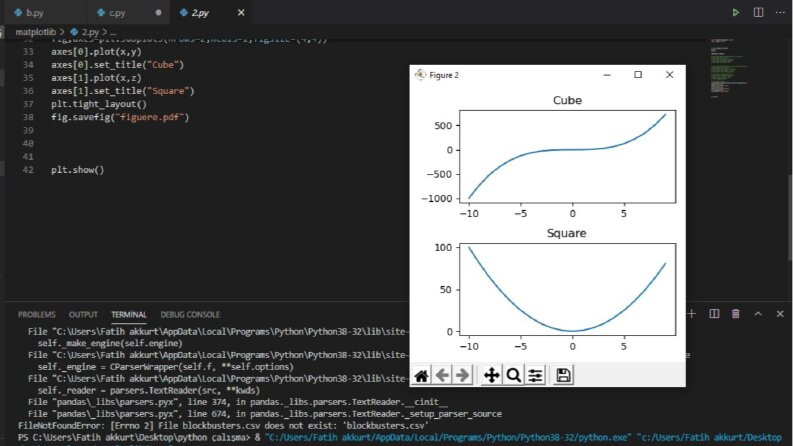Click matplotlib folder in breadcrumb
Viewport: 793px width, 446px height.
pyautogui.click(x=35, y=32)
